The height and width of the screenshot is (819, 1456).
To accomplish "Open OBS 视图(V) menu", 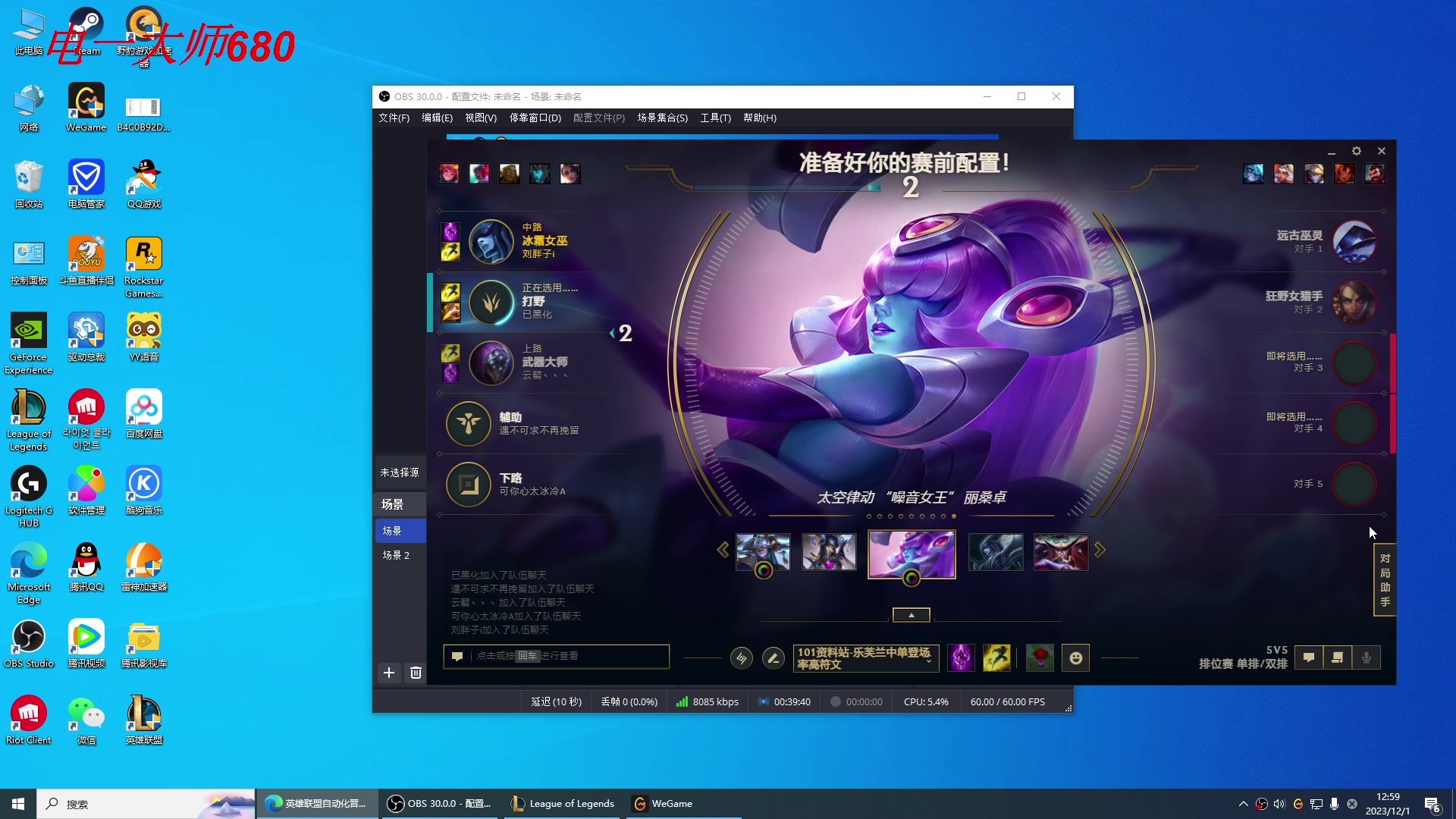I will (x=481, y=118).
